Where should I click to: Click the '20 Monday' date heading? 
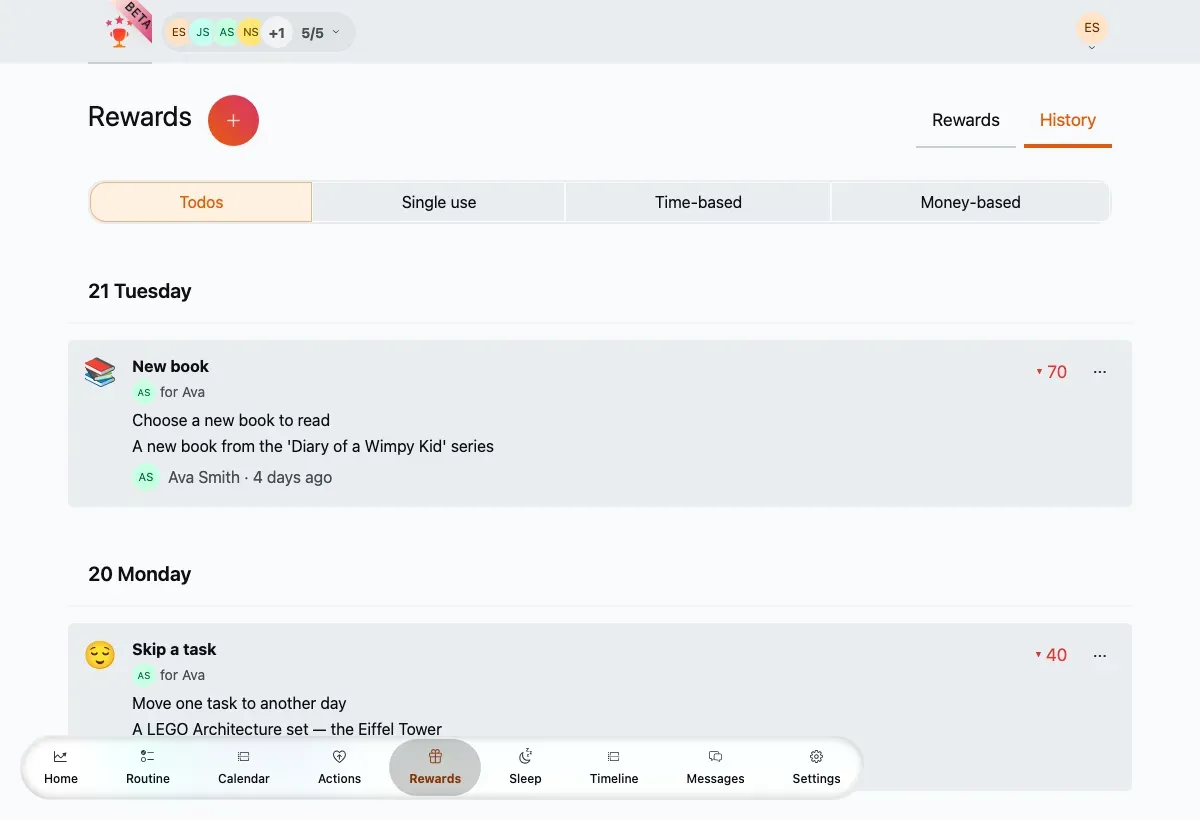coord(140,574)
